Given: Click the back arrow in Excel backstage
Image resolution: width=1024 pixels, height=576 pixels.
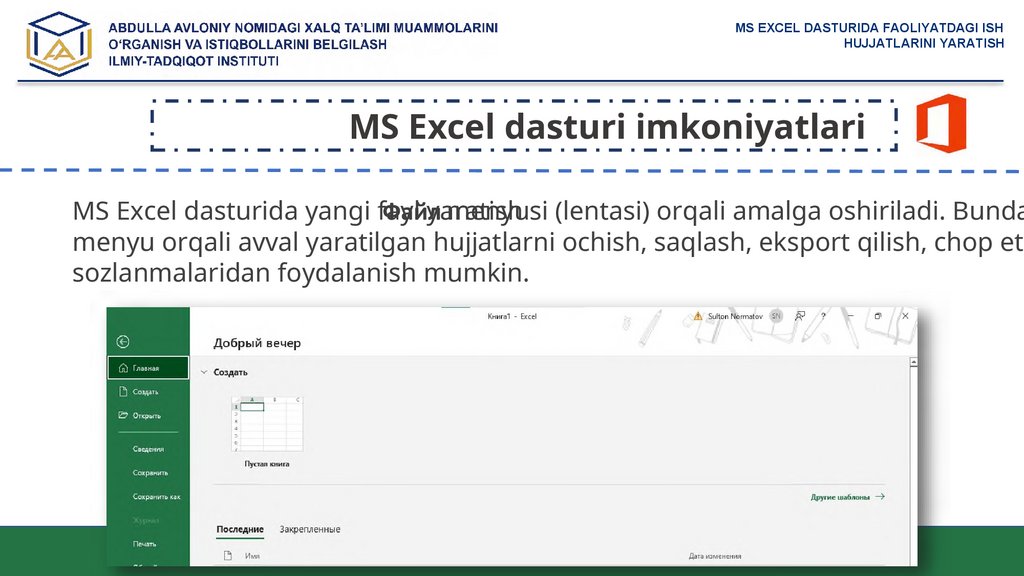Looking at the screenshot, I should tap(123, 342).
